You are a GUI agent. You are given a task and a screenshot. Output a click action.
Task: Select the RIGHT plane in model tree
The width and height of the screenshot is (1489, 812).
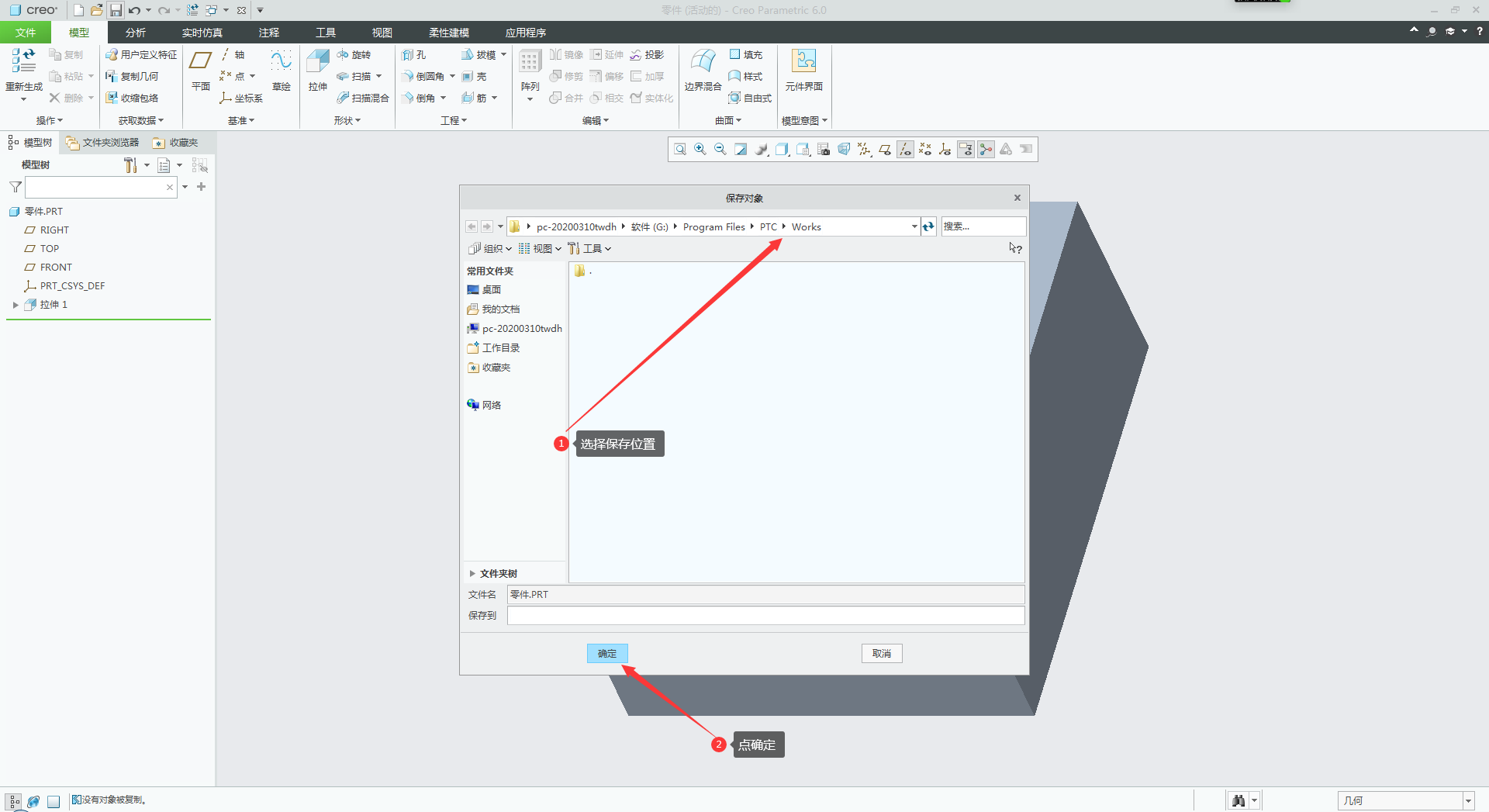[47, 230]
